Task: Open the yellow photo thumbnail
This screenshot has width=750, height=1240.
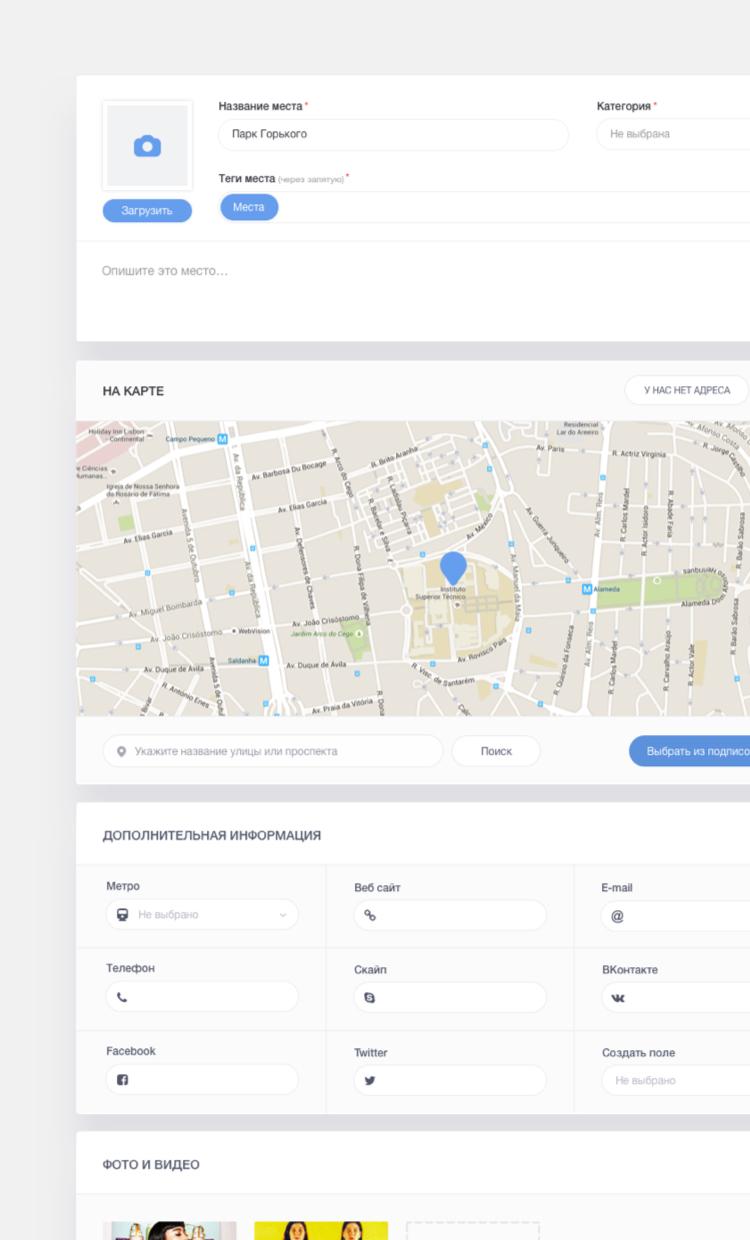Action: 321,1230
